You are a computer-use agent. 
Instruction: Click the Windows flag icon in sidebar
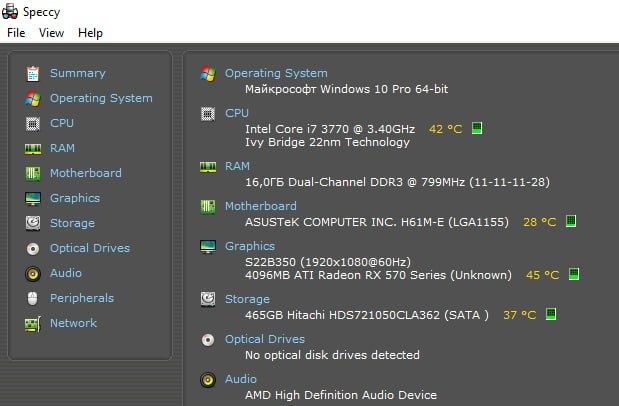pyautogui.click(x=33, y=98)
